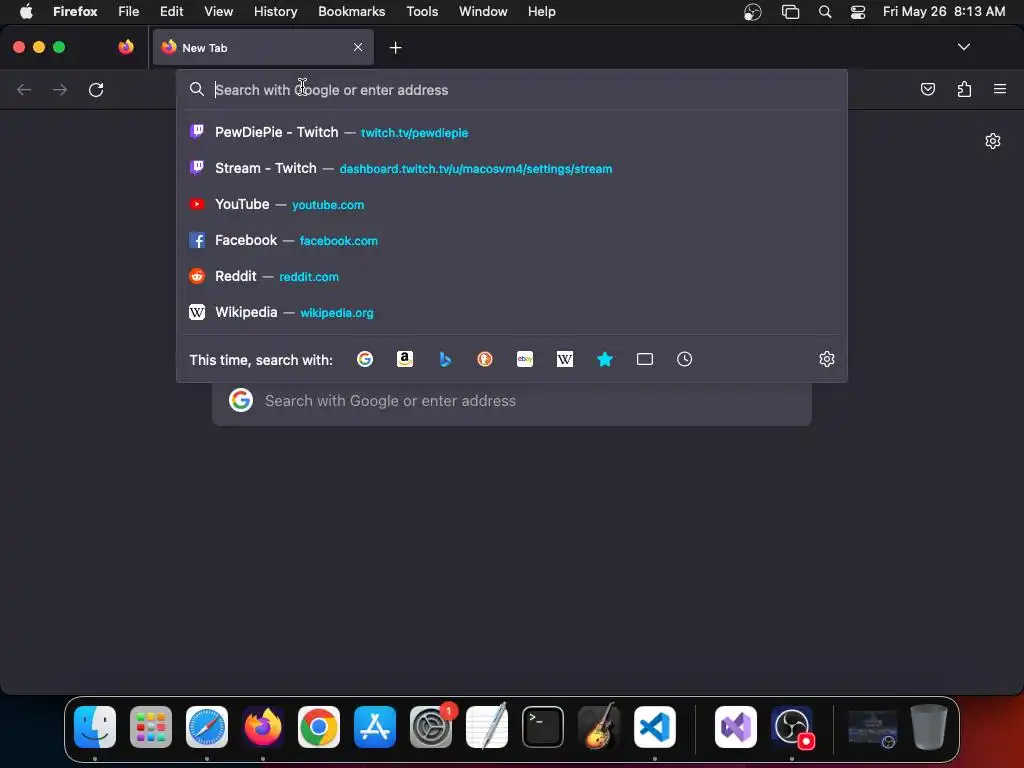The width and height of the screenshot is (1024, 768).
Task: Open the Firefox View pinned icon
Action: tap(126, 47)
